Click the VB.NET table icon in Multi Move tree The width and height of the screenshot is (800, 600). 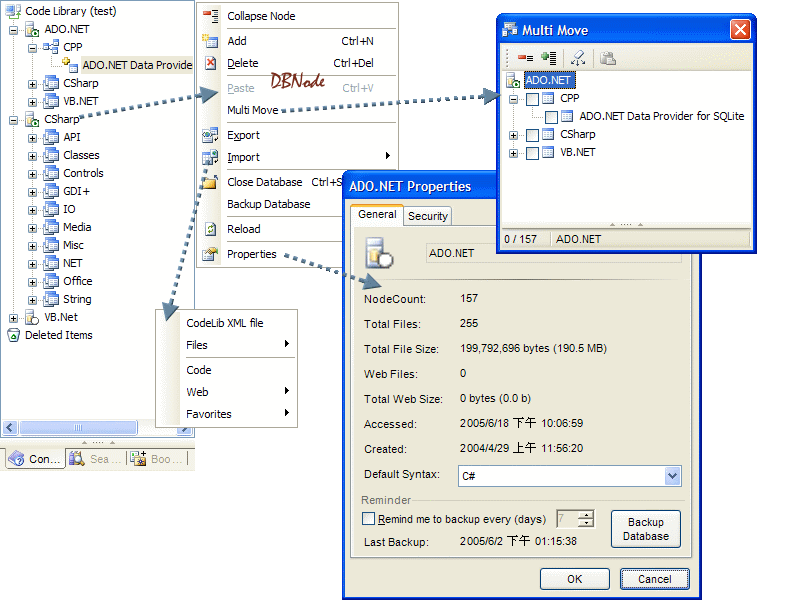[548, 152]
